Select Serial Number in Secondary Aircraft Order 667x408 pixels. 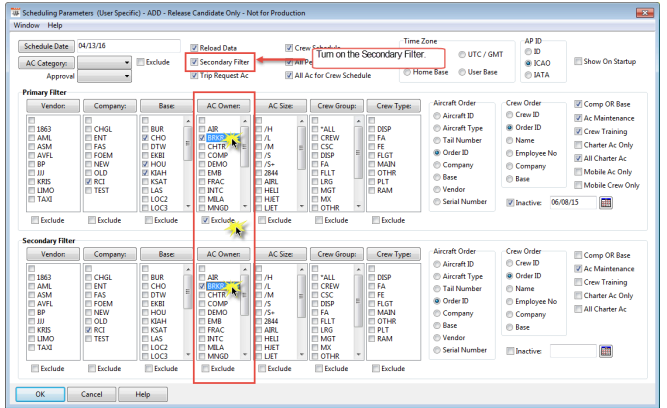[437, 350]
